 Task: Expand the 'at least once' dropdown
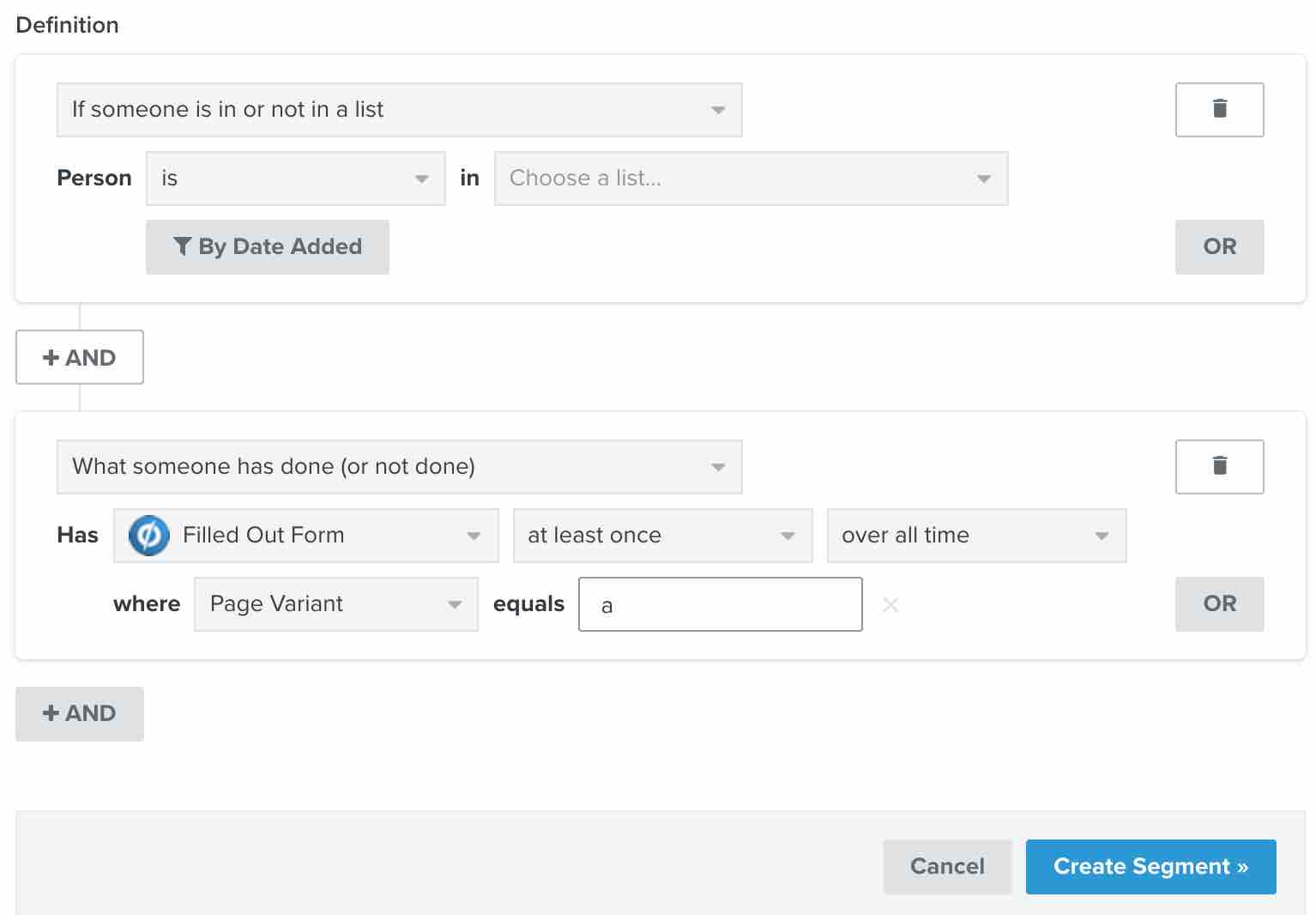[x=661, y=535]
